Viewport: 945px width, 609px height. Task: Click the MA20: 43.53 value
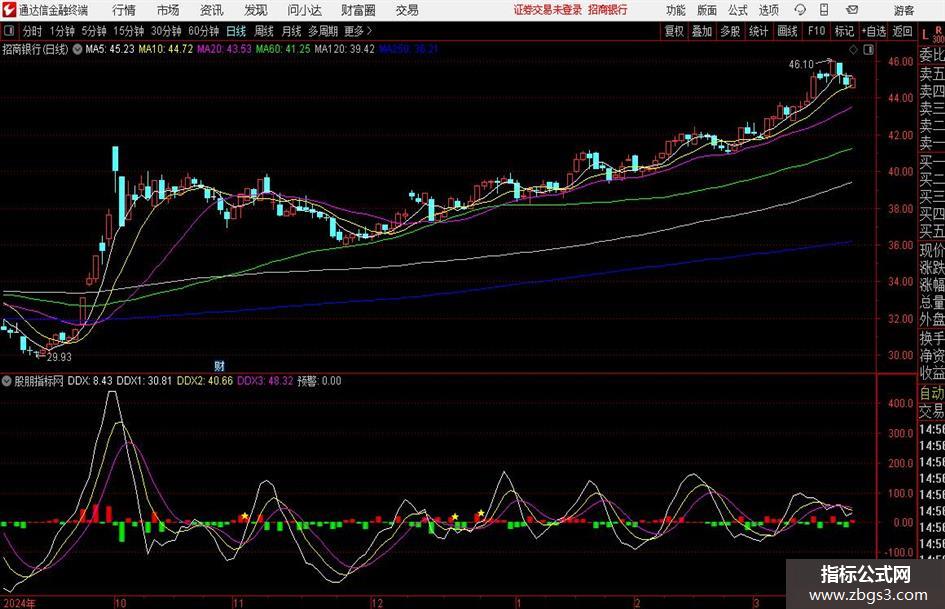(224, 49)
